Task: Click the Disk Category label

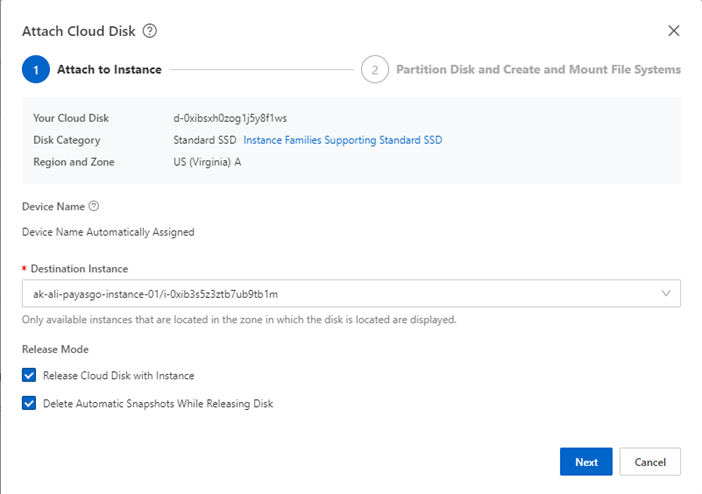Action: [67, 140]
